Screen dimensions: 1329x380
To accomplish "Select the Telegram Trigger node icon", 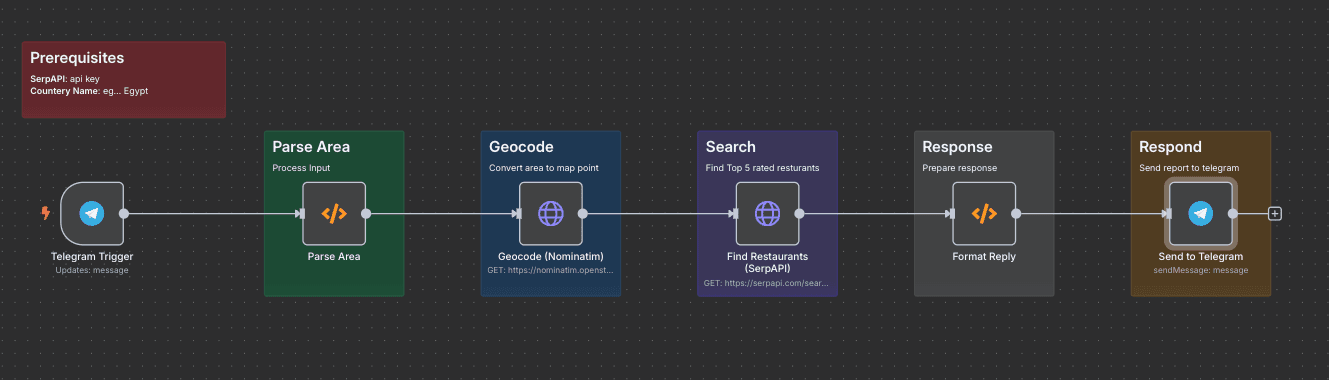I will (92, 213).
